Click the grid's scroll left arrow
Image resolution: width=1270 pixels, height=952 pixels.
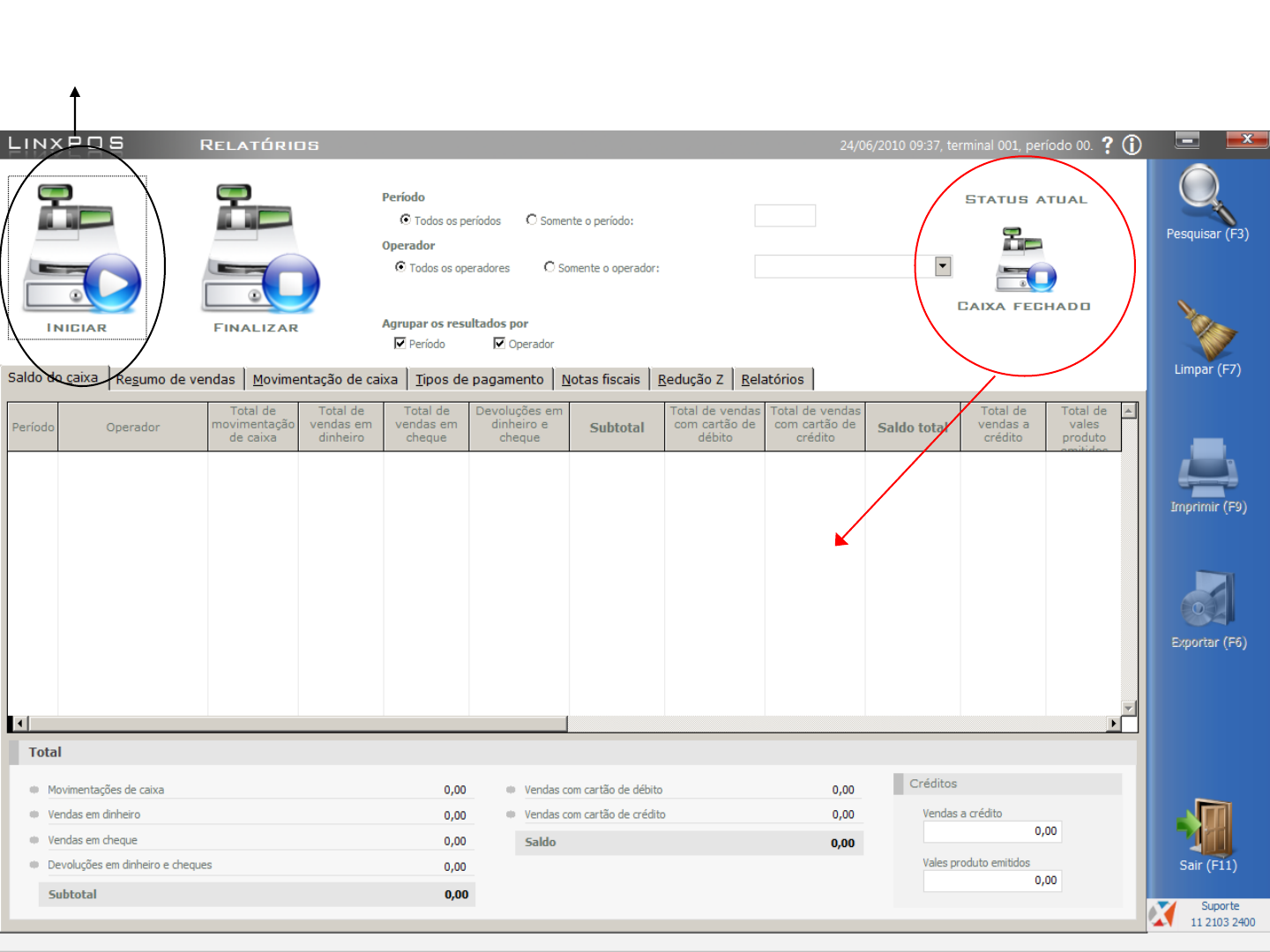(19, 724)
